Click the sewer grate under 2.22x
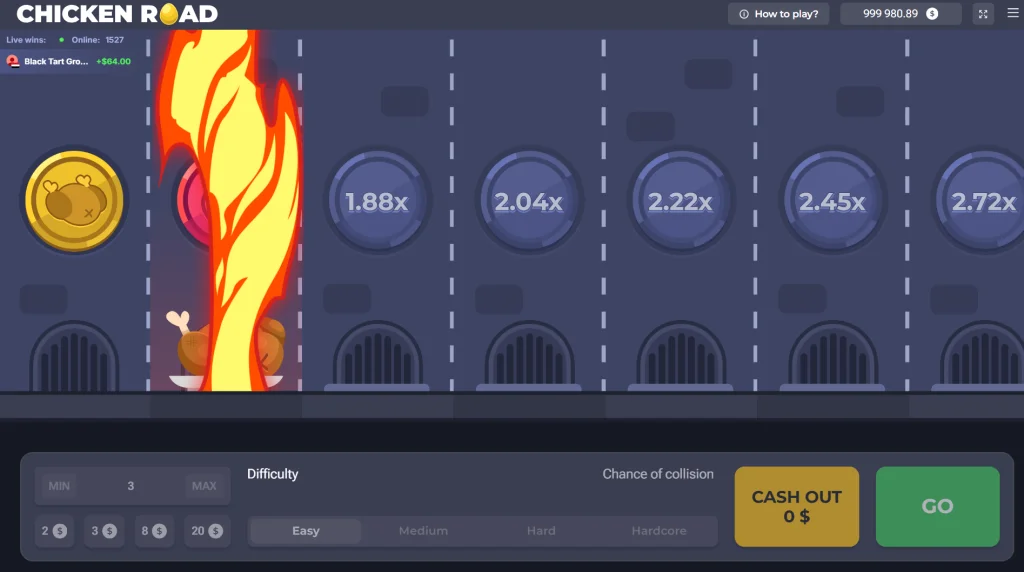This screenshot has width=1024, height=572. click(680, 356)
